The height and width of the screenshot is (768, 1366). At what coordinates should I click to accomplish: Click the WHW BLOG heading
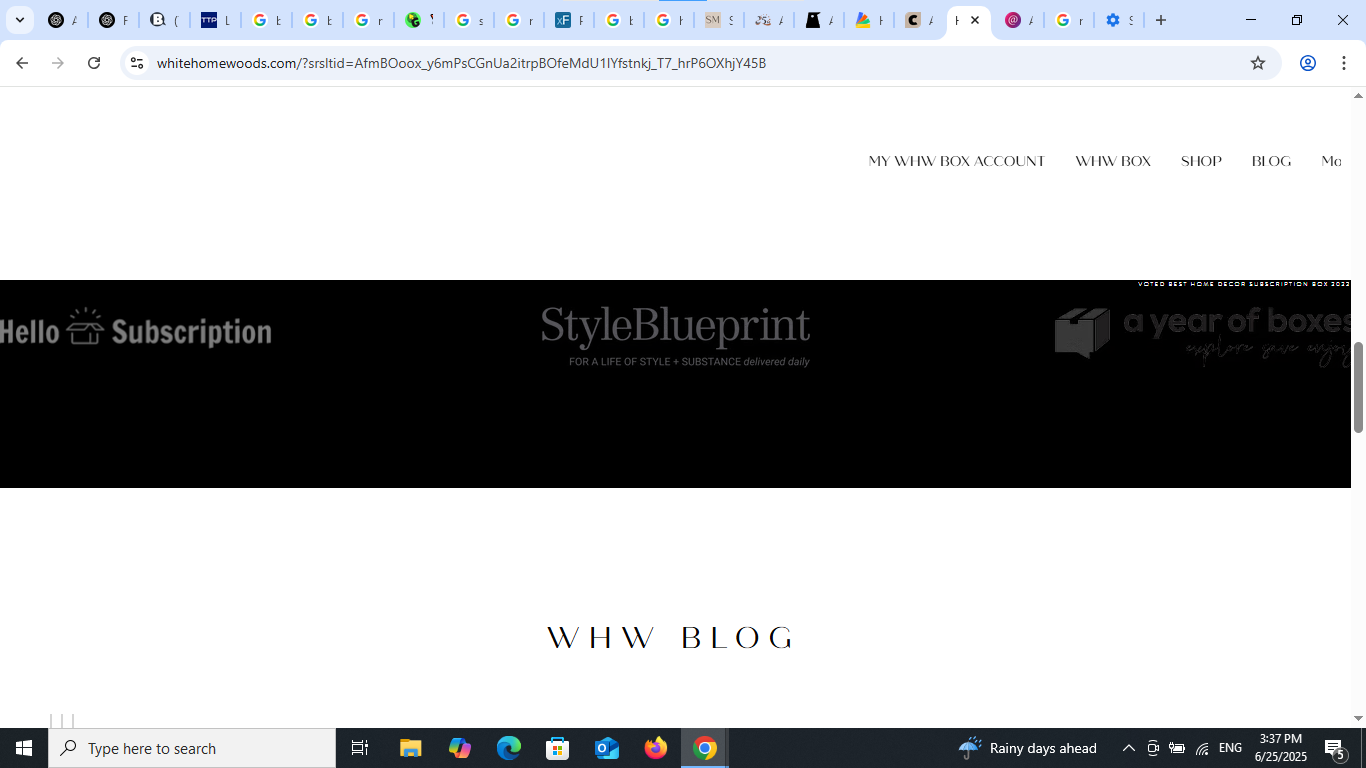(671, 637)
